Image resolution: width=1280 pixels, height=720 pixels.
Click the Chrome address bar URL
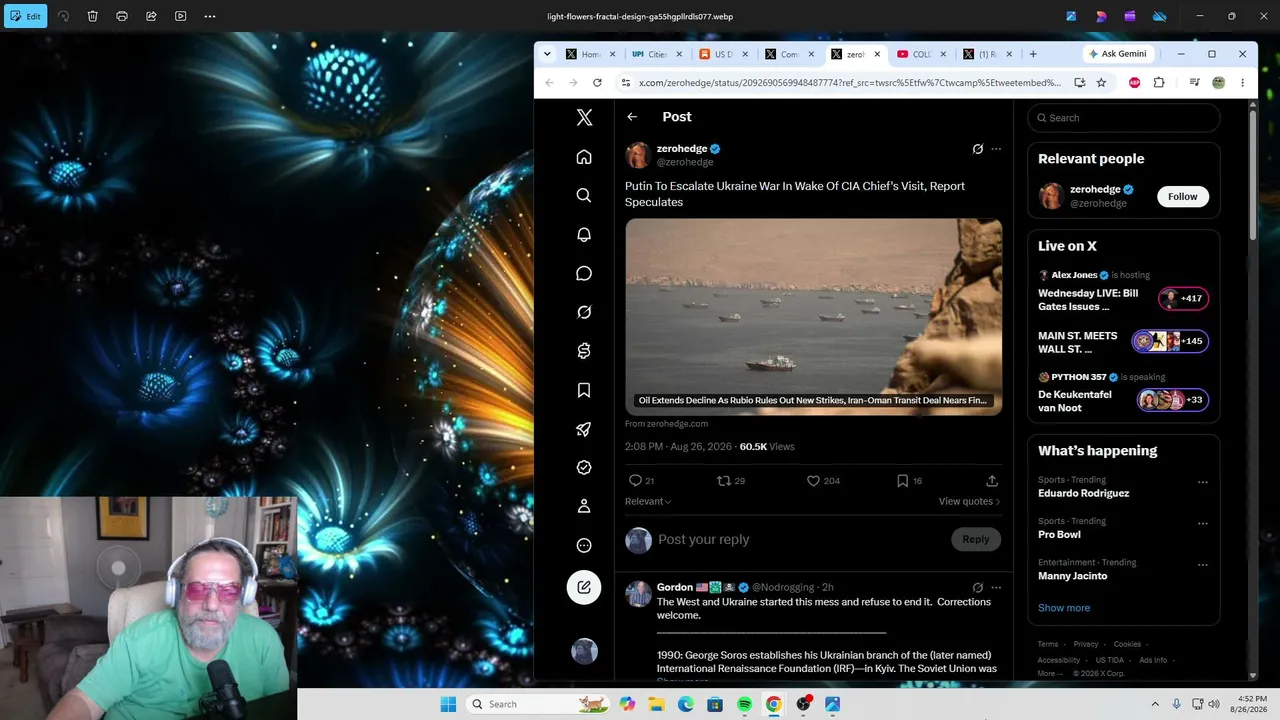click(x=850, y=83)
